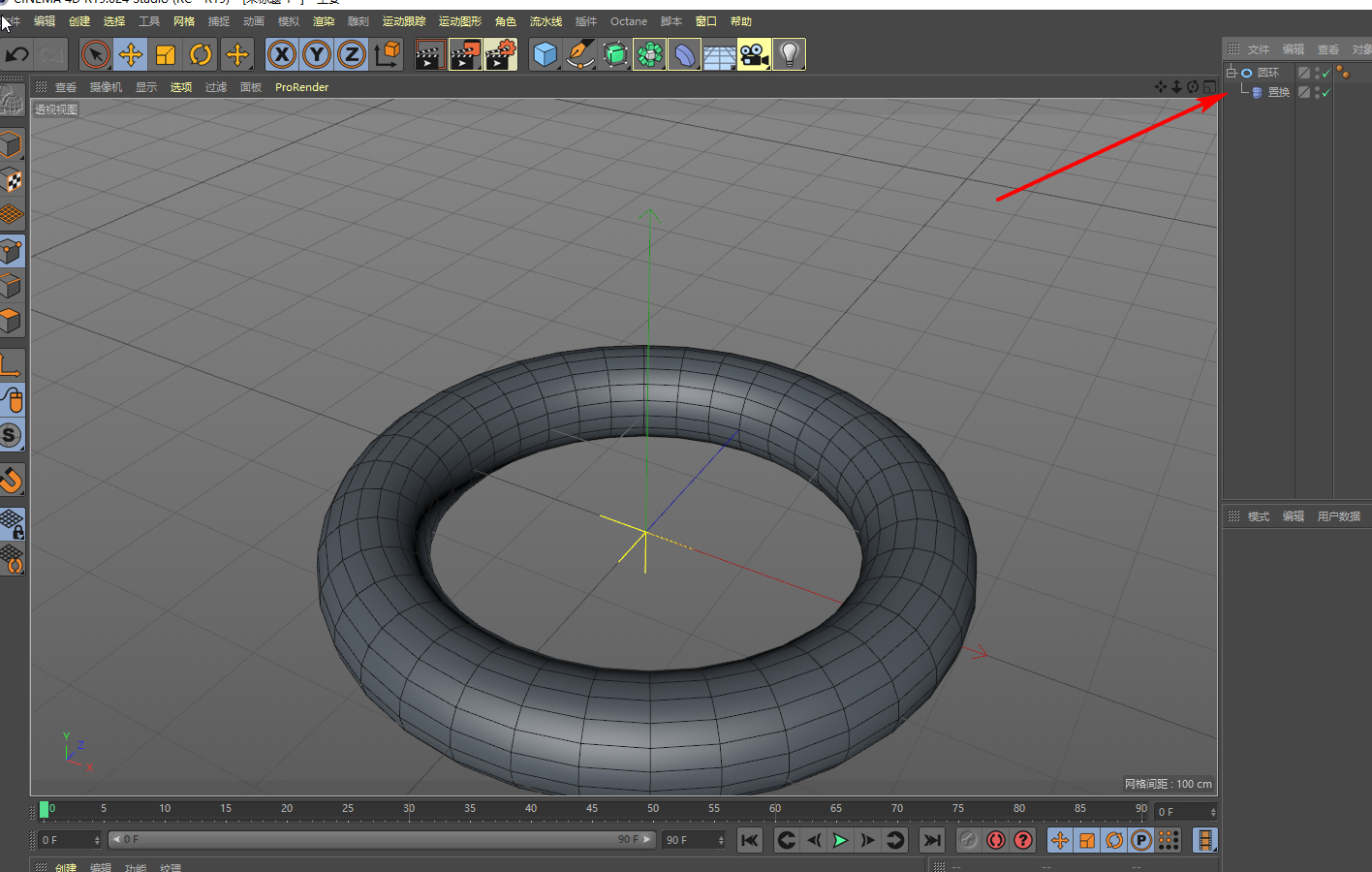Add a Floor environment object
Image resolution: width=1372 pixels, height=872 pixels.
pos(719,54)
